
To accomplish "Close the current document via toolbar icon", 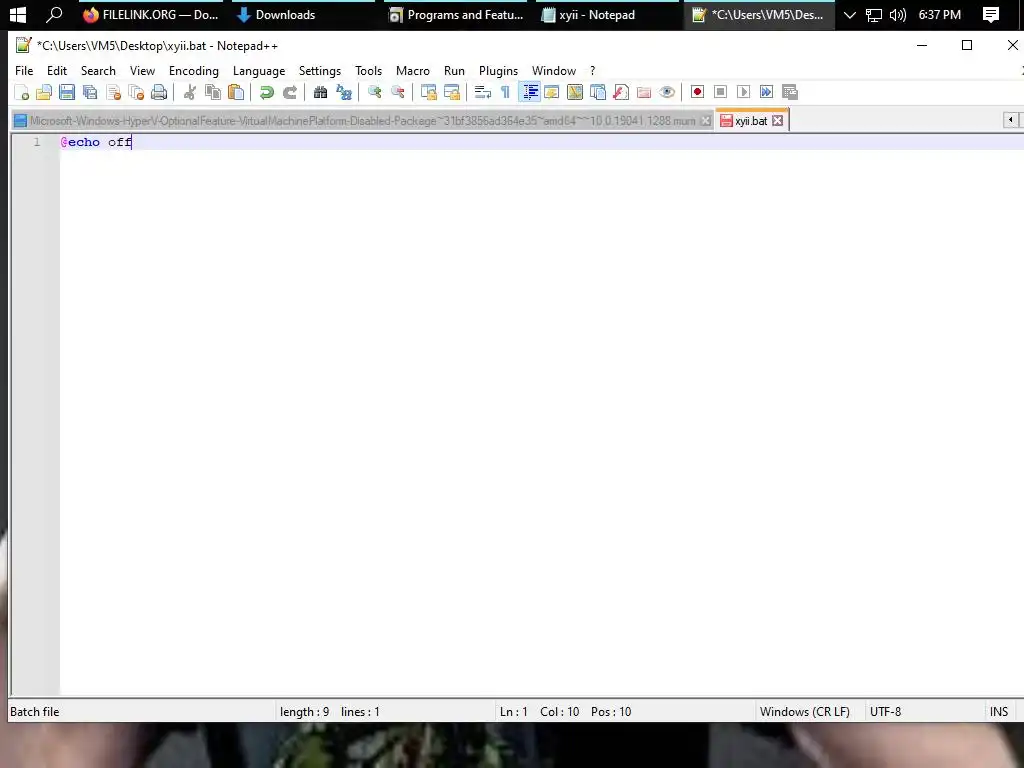I will point(113,92).
